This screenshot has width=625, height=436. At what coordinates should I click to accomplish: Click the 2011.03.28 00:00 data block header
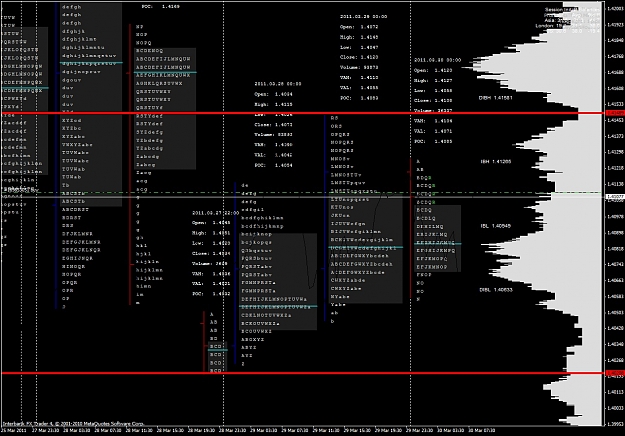click(x=278, y=84)
